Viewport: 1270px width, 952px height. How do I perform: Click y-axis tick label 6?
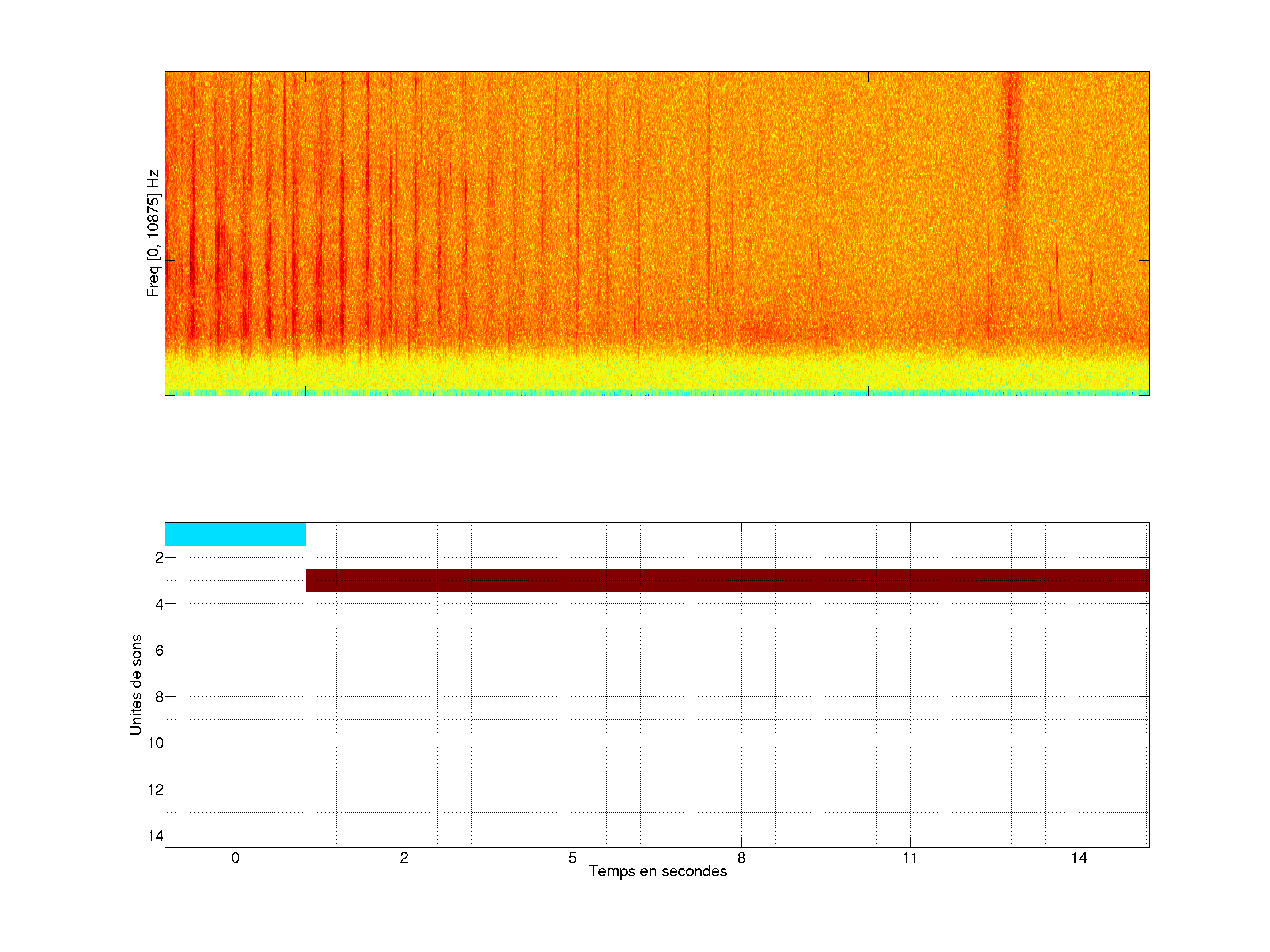(x=159, y=651)
